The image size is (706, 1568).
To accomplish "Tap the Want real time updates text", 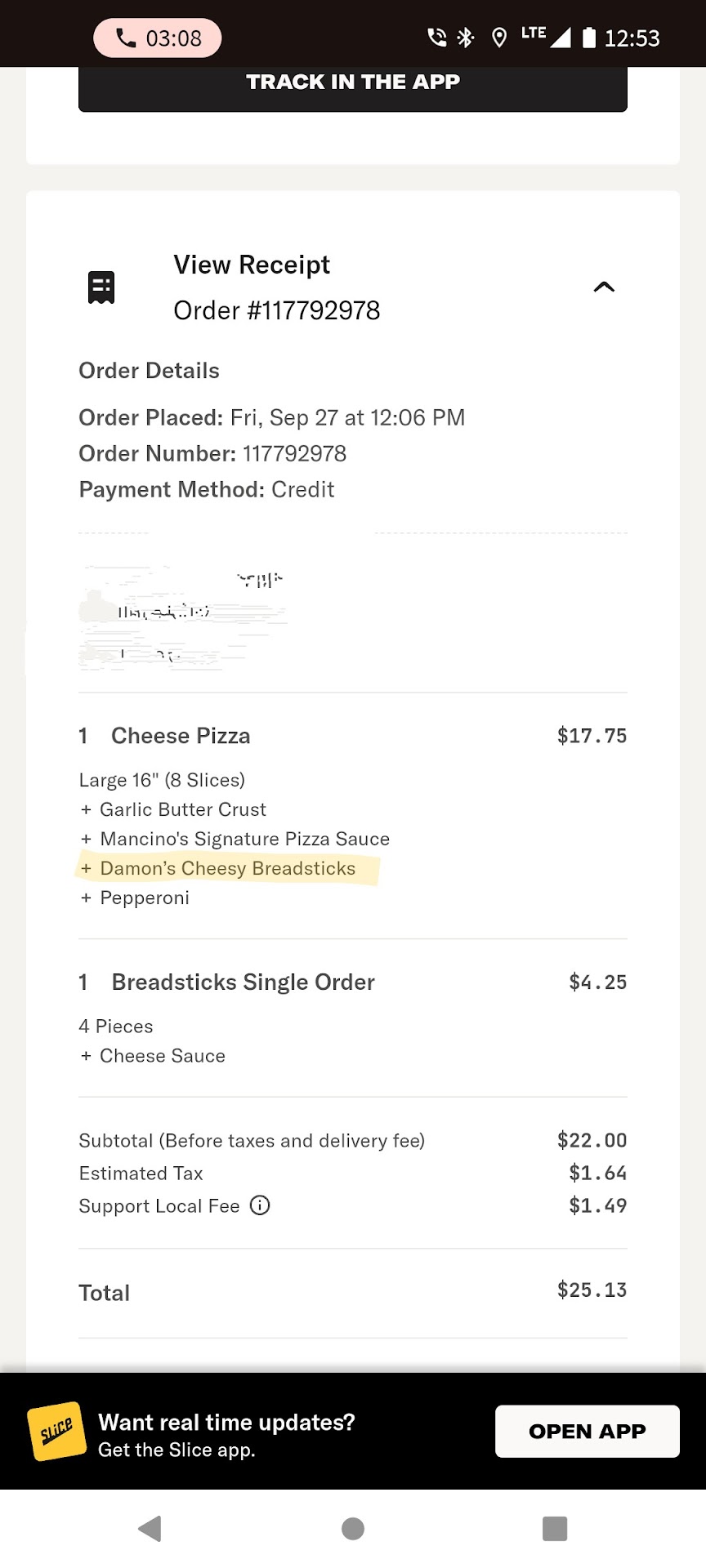I will [226, 1422].
